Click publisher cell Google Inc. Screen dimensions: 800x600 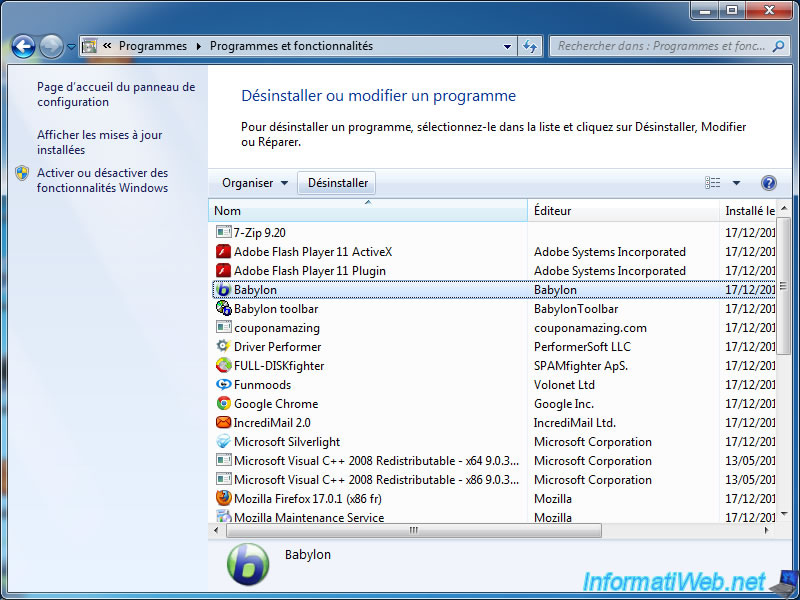(x=564, y=404)
